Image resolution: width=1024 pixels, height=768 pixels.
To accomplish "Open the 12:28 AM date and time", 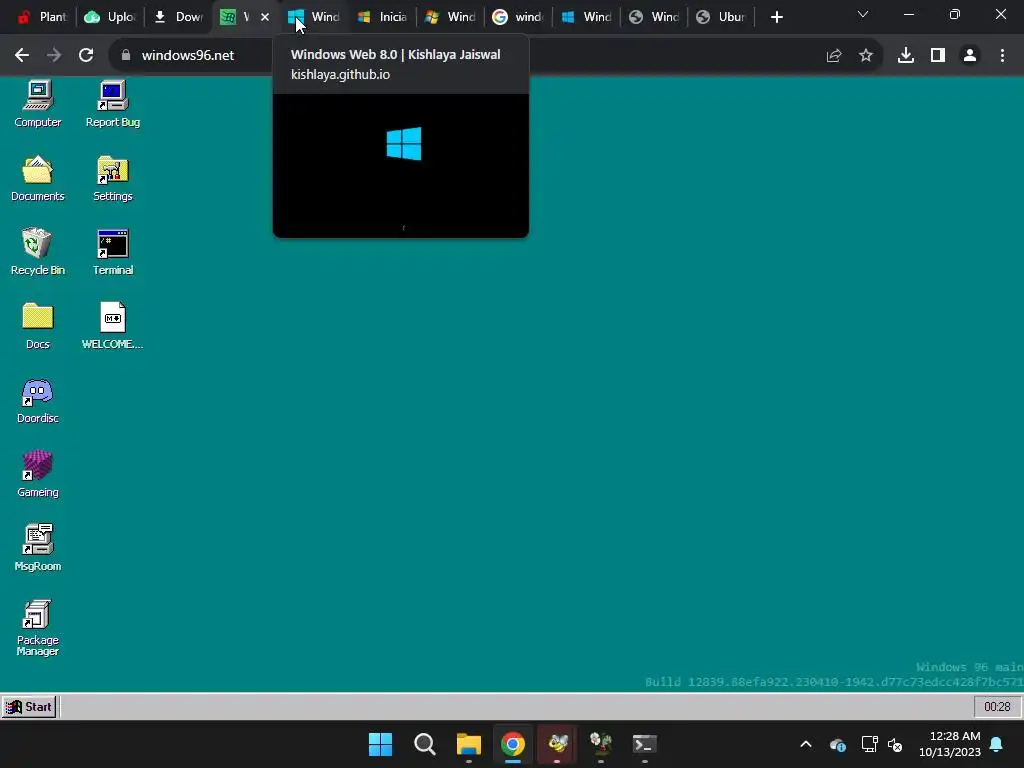I will pyautogui.click(x=950, y=744).
